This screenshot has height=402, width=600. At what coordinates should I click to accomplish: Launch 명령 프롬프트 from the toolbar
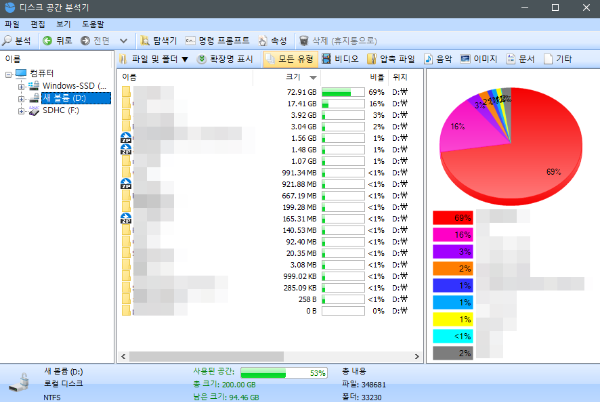[217, 41]
